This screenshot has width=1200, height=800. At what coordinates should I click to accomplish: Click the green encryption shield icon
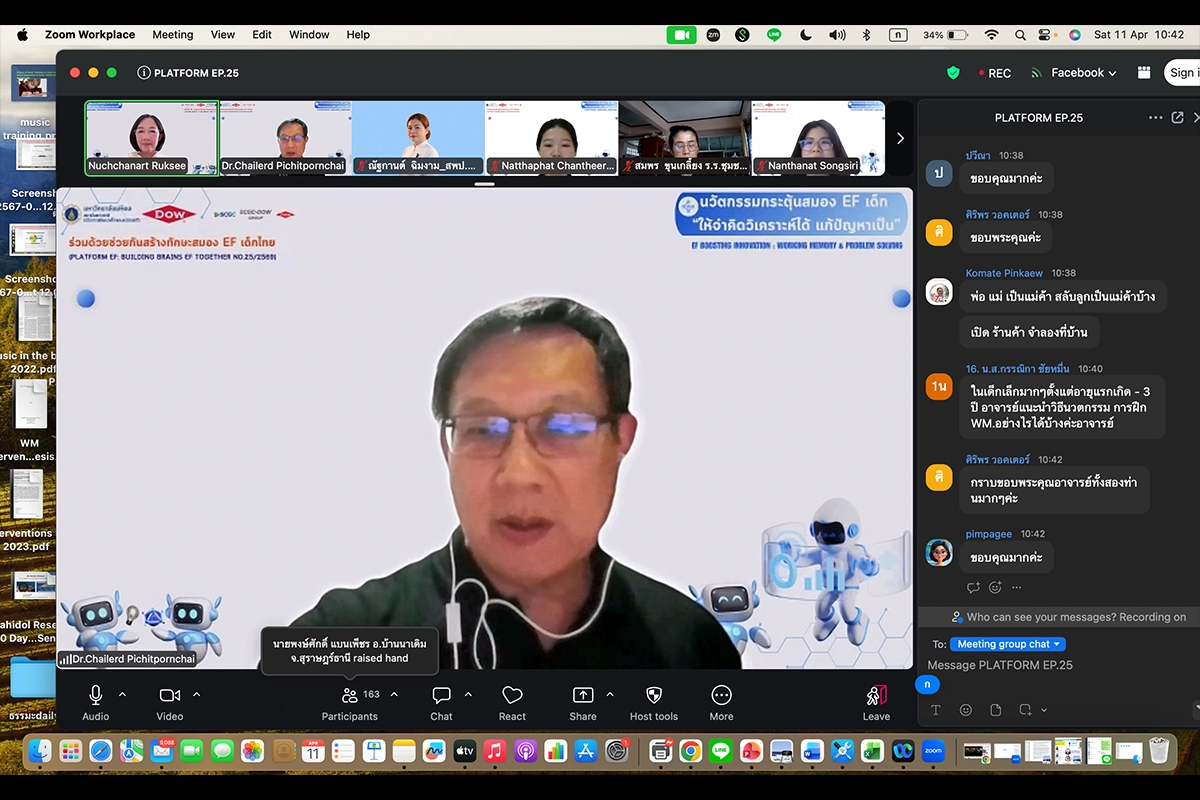[953, 73]
